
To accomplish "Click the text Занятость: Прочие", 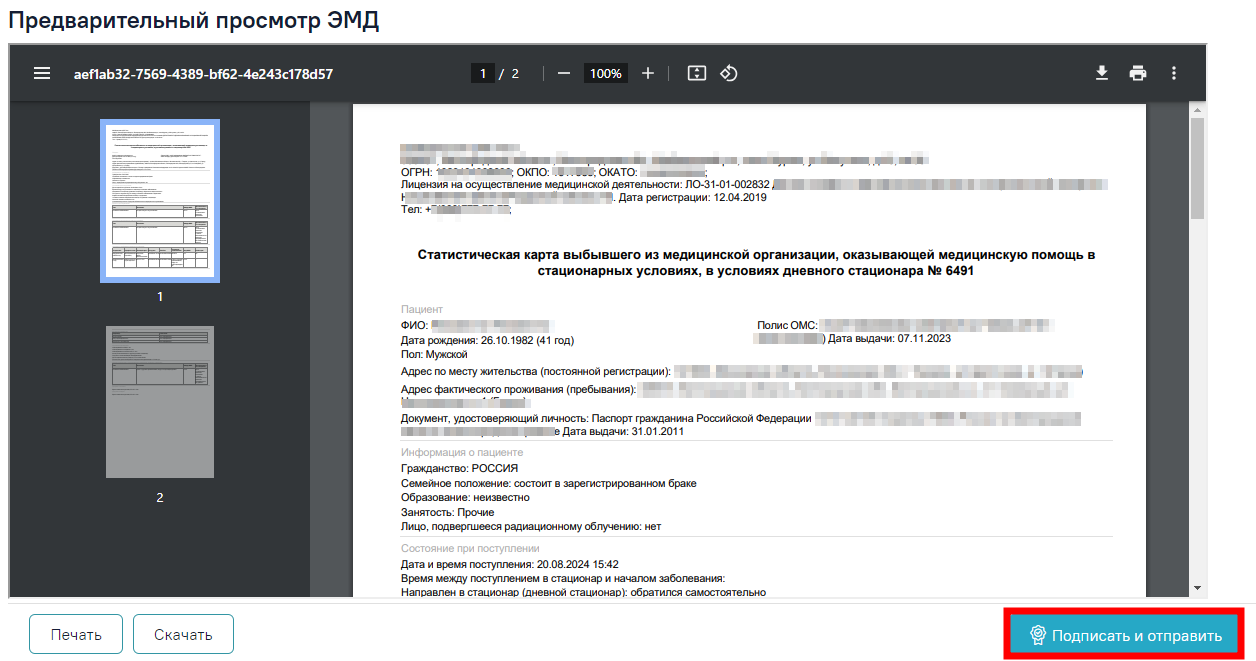I will 448,512.
